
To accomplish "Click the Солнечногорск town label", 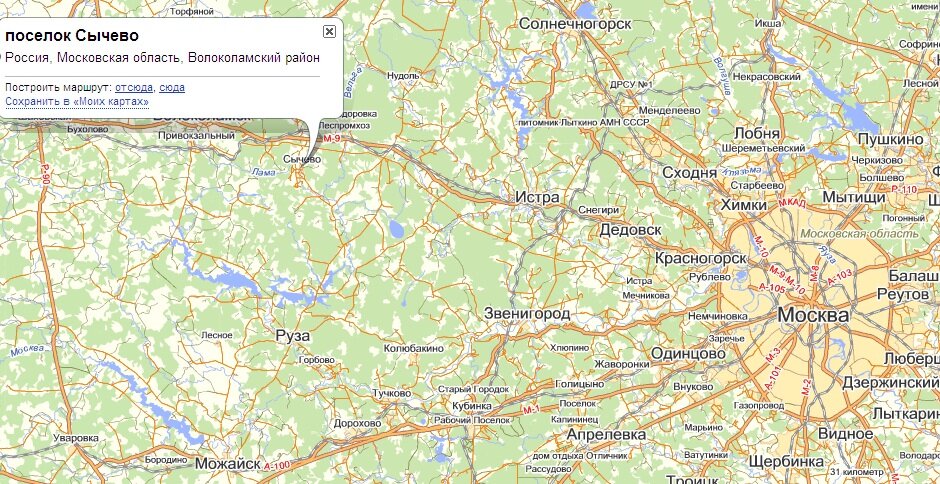I will point(576,24).
